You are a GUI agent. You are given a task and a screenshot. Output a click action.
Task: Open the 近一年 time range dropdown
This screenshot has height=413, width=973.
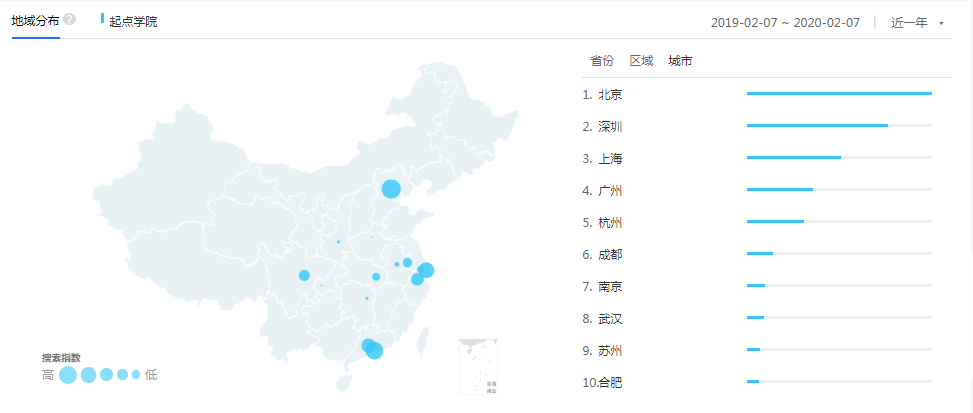(909, 22)
